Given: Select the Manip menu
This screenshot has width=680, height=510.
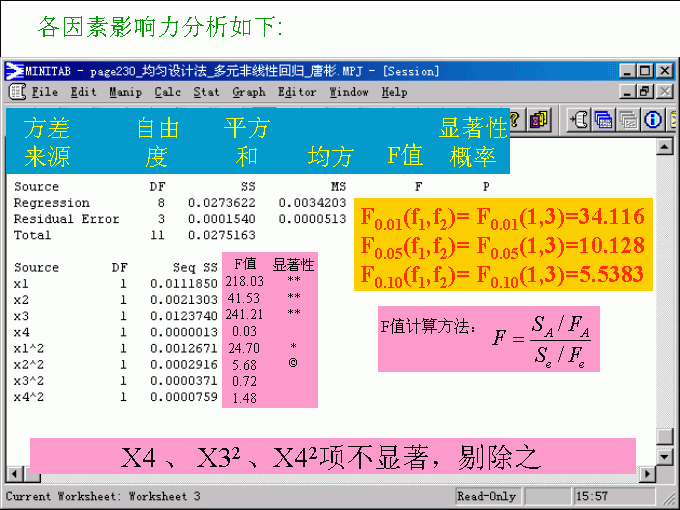Looking at the screenshot, I should (x=126, y=92).
